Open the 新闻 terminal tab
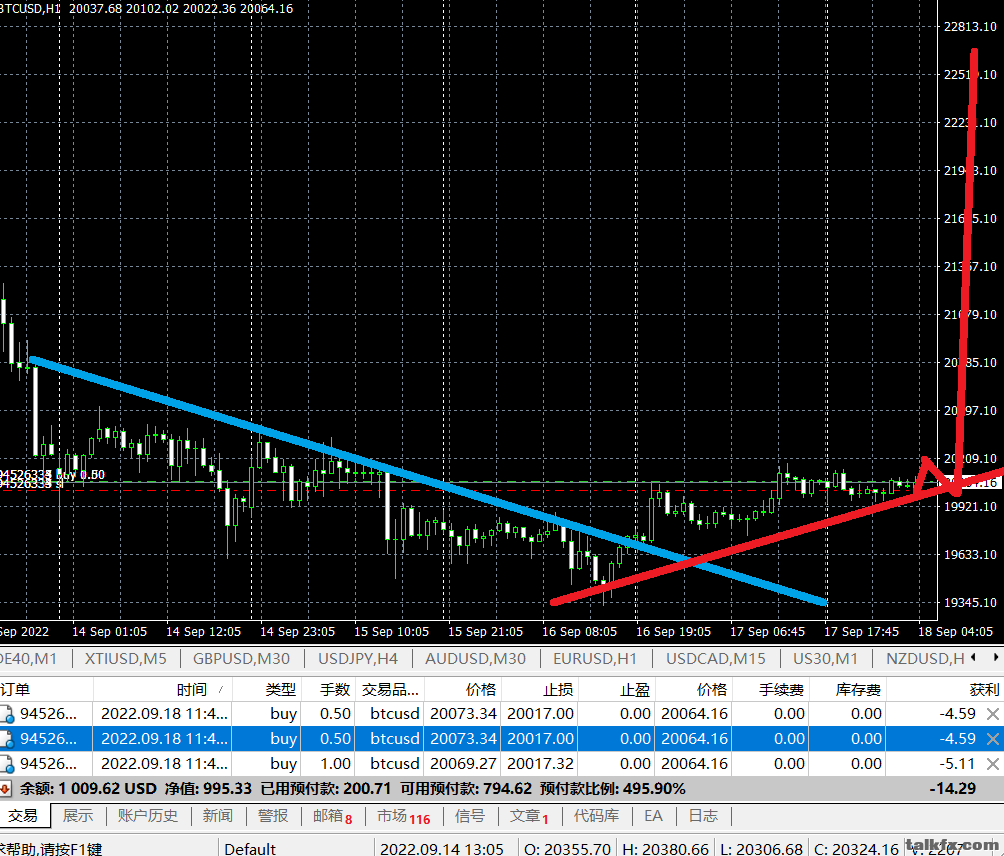1004x856 pixels. 218,816
